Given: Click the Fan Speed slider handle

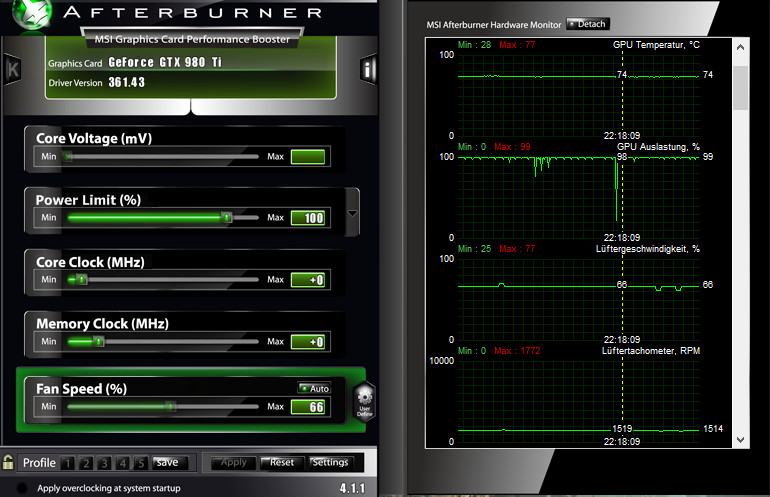Looking at the screenshot, I should coord(170,406).
